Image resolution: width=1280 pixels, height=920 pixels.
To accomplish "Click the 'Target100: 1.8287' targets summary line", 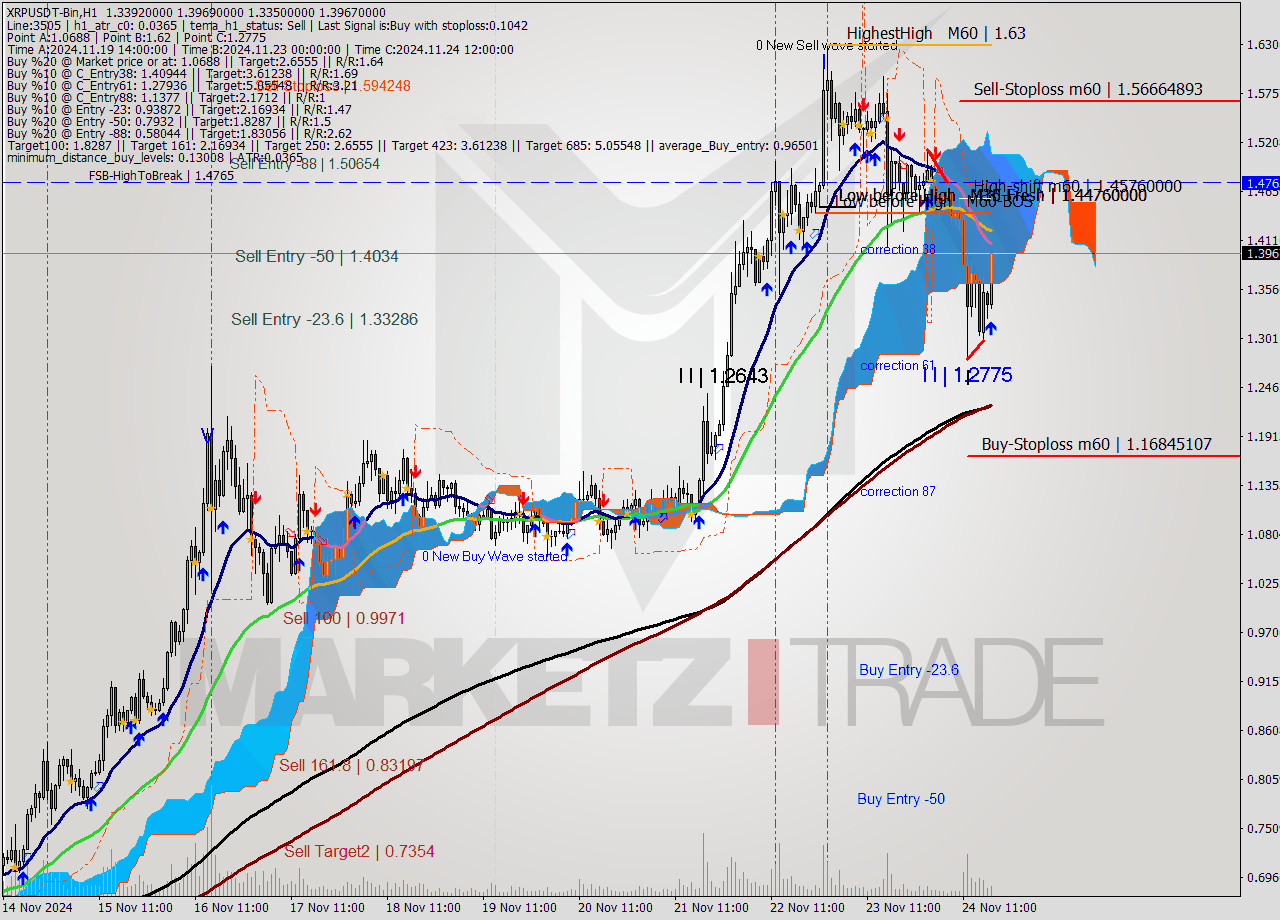I will point(412,145).
